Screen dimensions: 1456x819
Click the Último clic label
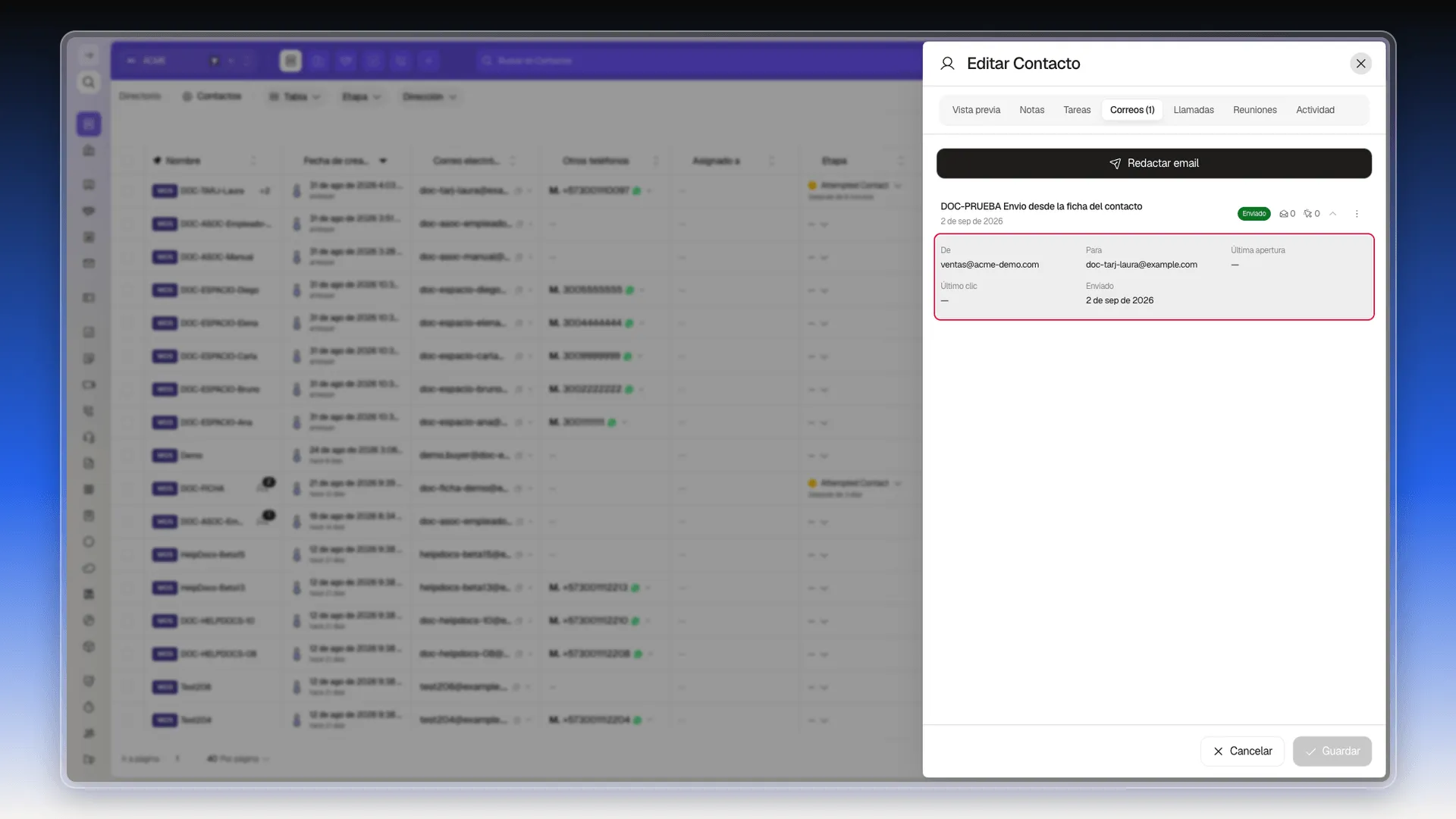pyautogui.click(x=959, y=286)
